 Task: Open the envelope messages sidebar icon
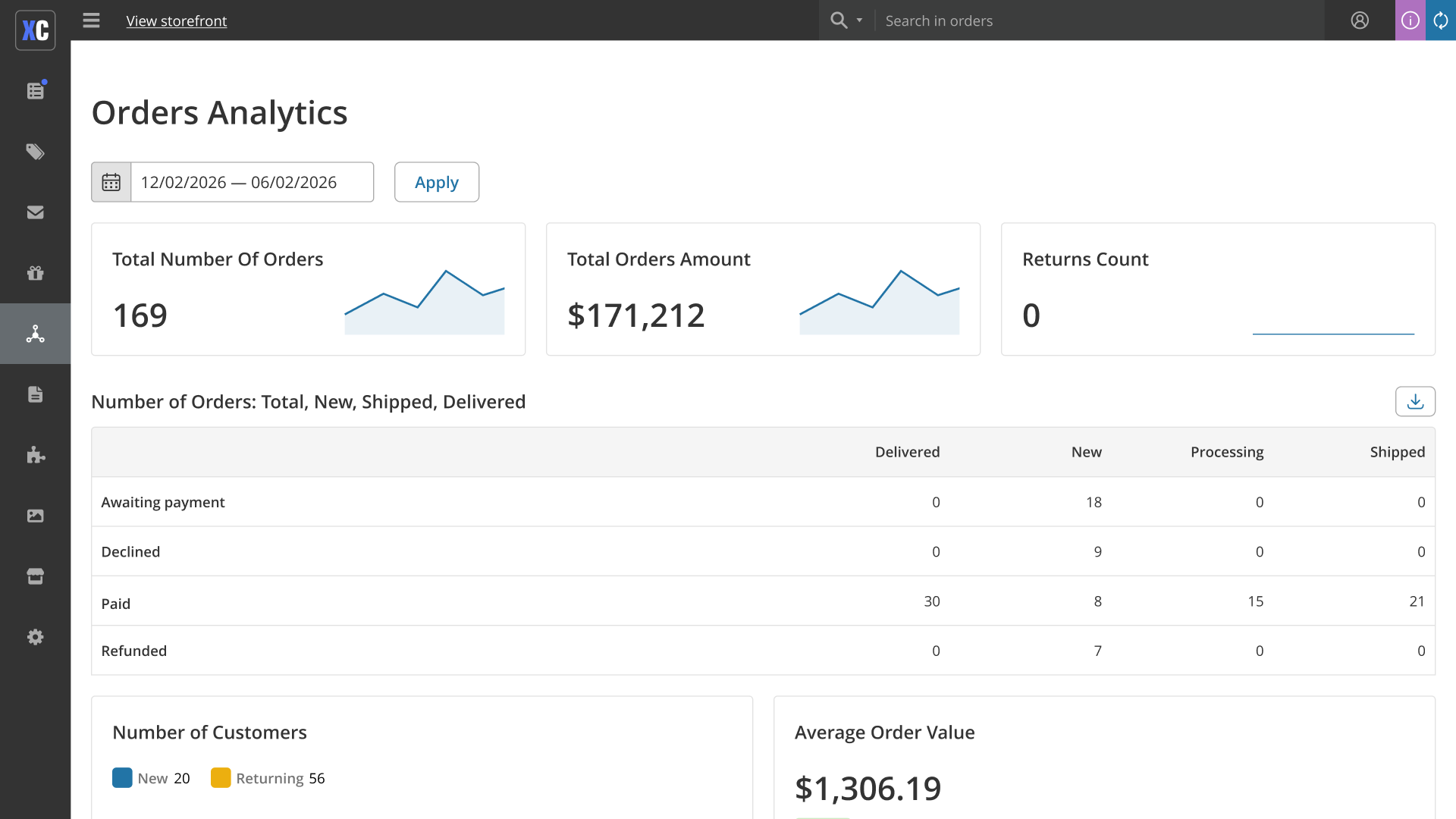[36, 212]
